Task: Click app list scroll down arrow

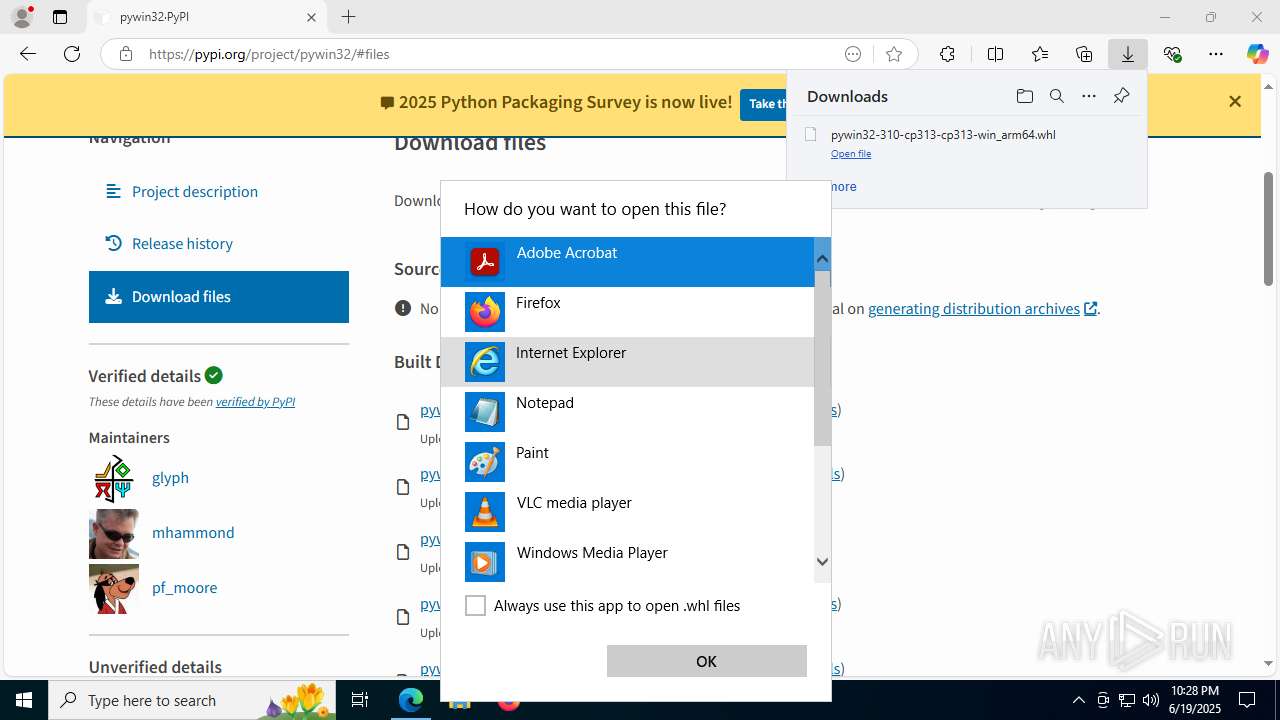Action: [x=822, y=562]
